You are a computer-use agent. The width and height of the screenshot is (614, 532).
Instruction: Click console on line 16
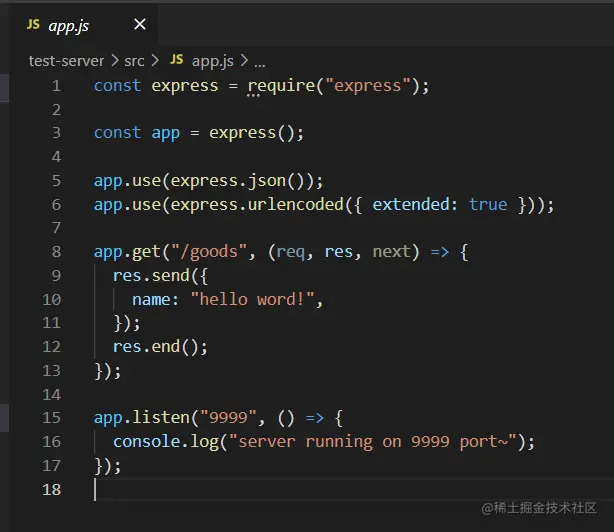[146, 442]
